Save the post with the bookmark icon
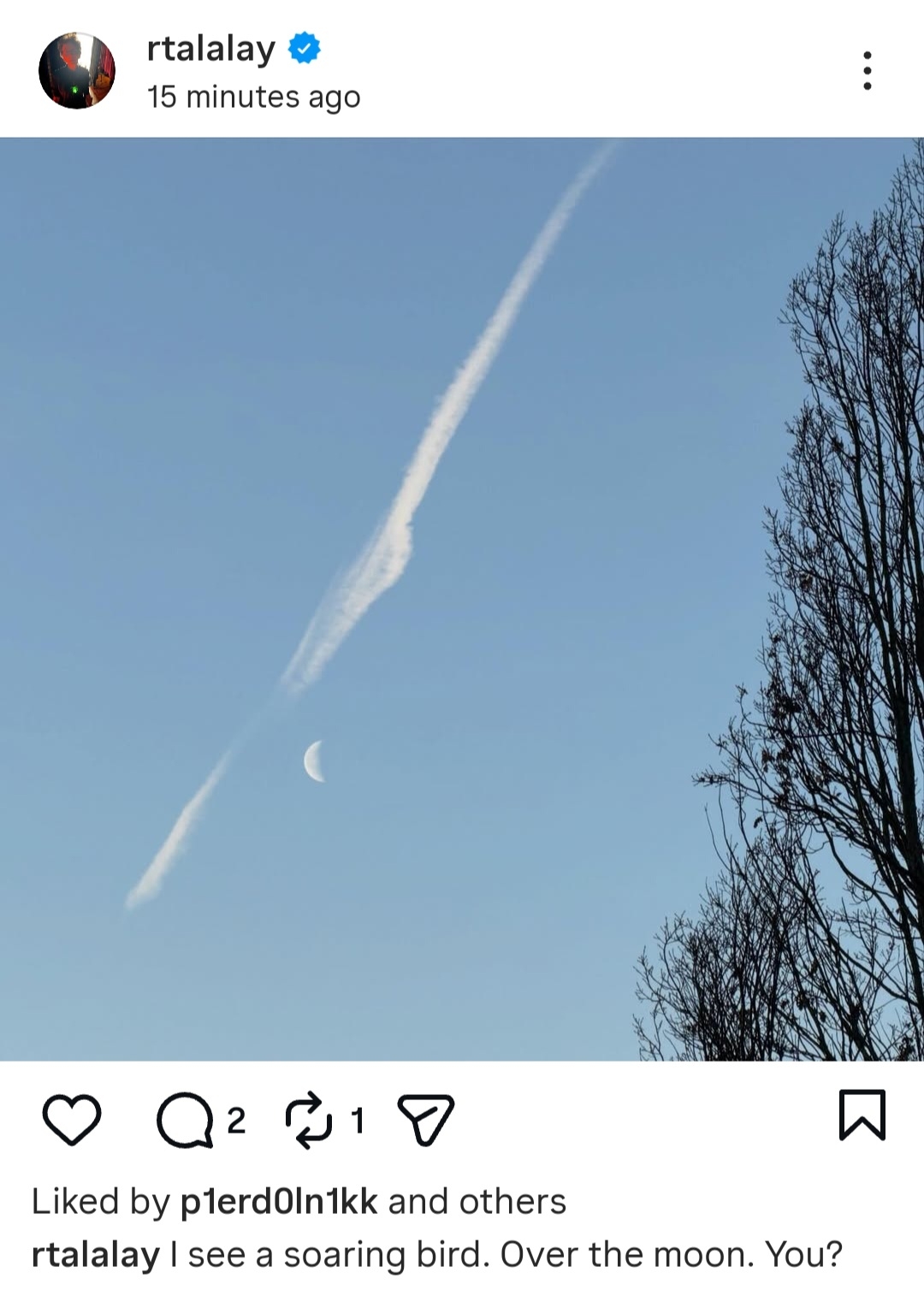The image size is (924, 1302). tap(862, 1115)
